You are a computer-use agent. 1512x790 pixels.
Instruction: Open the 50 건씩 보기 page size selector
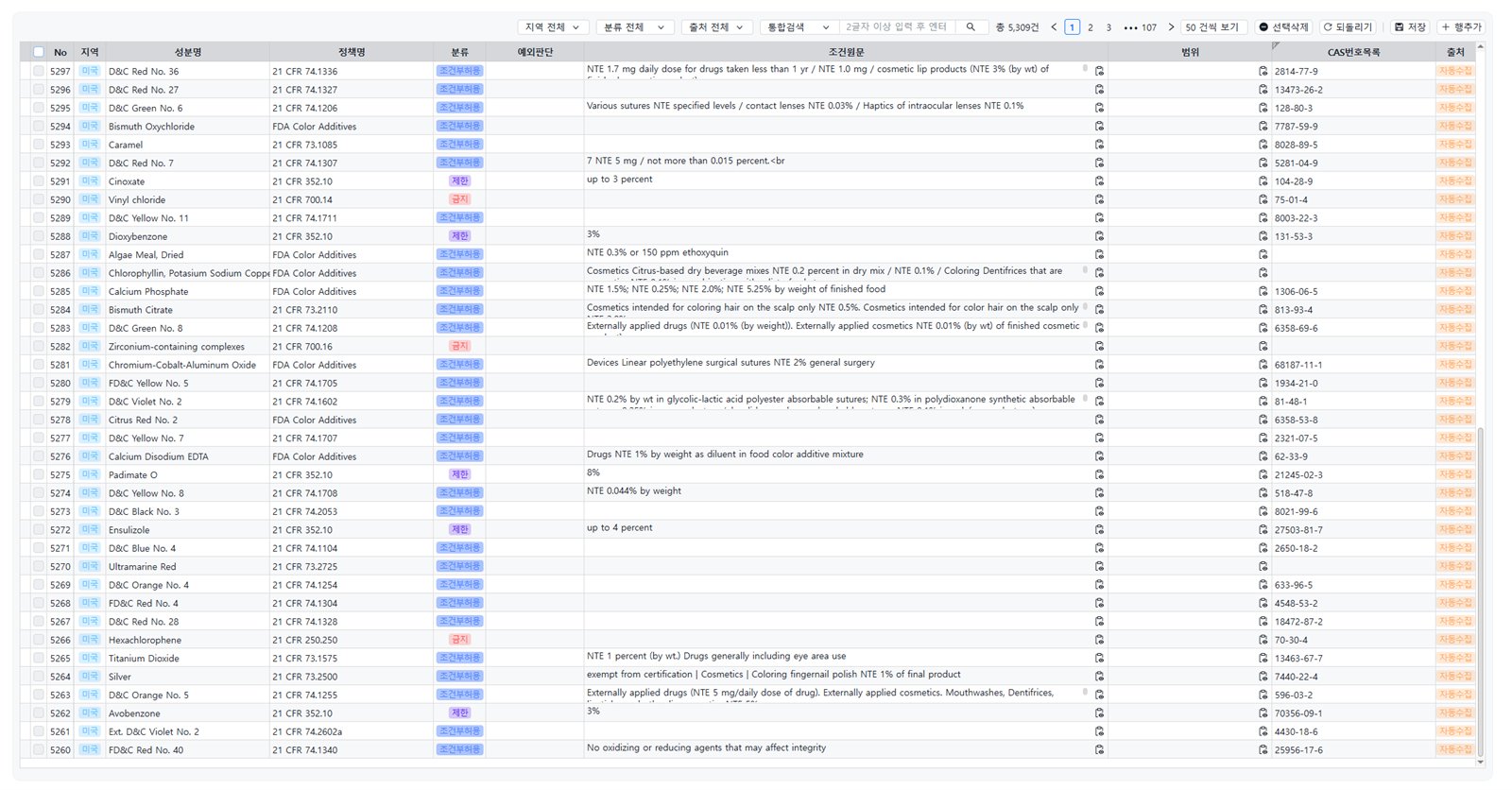(1213, 27)
